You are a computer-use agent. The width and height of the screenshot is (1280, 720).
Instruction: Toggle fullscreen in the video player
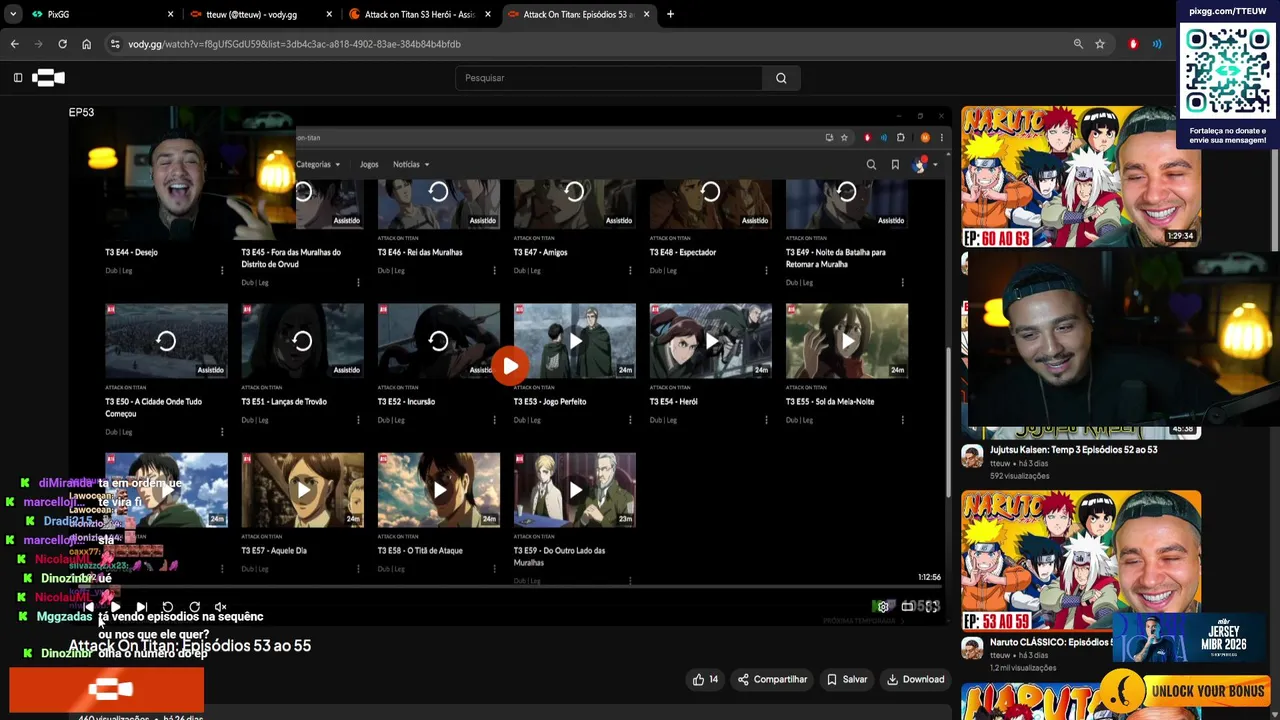[x=932, y=607]
